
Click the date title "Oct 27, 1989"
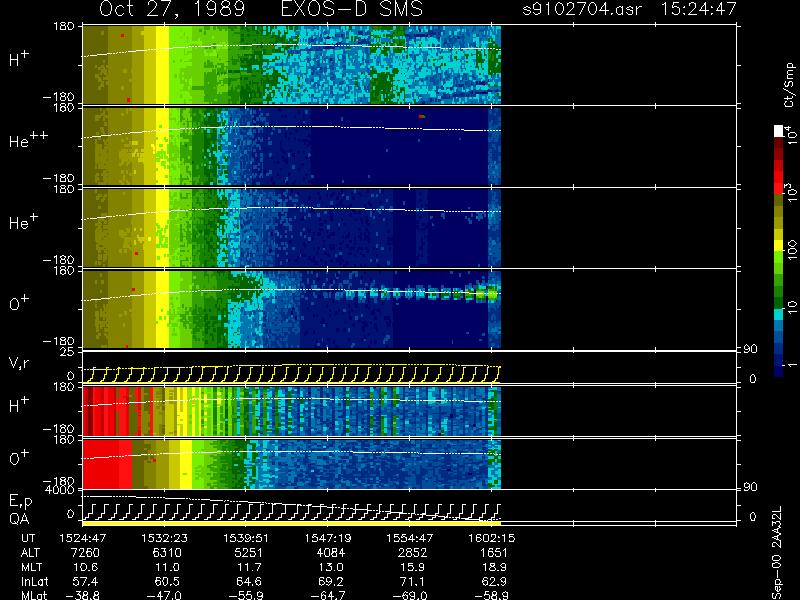click(172, 9)
